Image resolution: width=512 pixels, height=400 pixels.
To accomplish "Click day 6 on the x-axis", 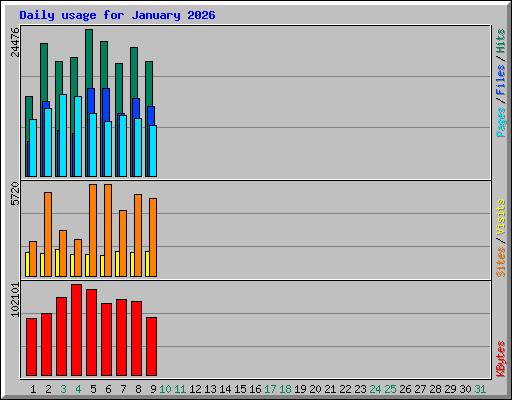I will [x=108, y=389].
